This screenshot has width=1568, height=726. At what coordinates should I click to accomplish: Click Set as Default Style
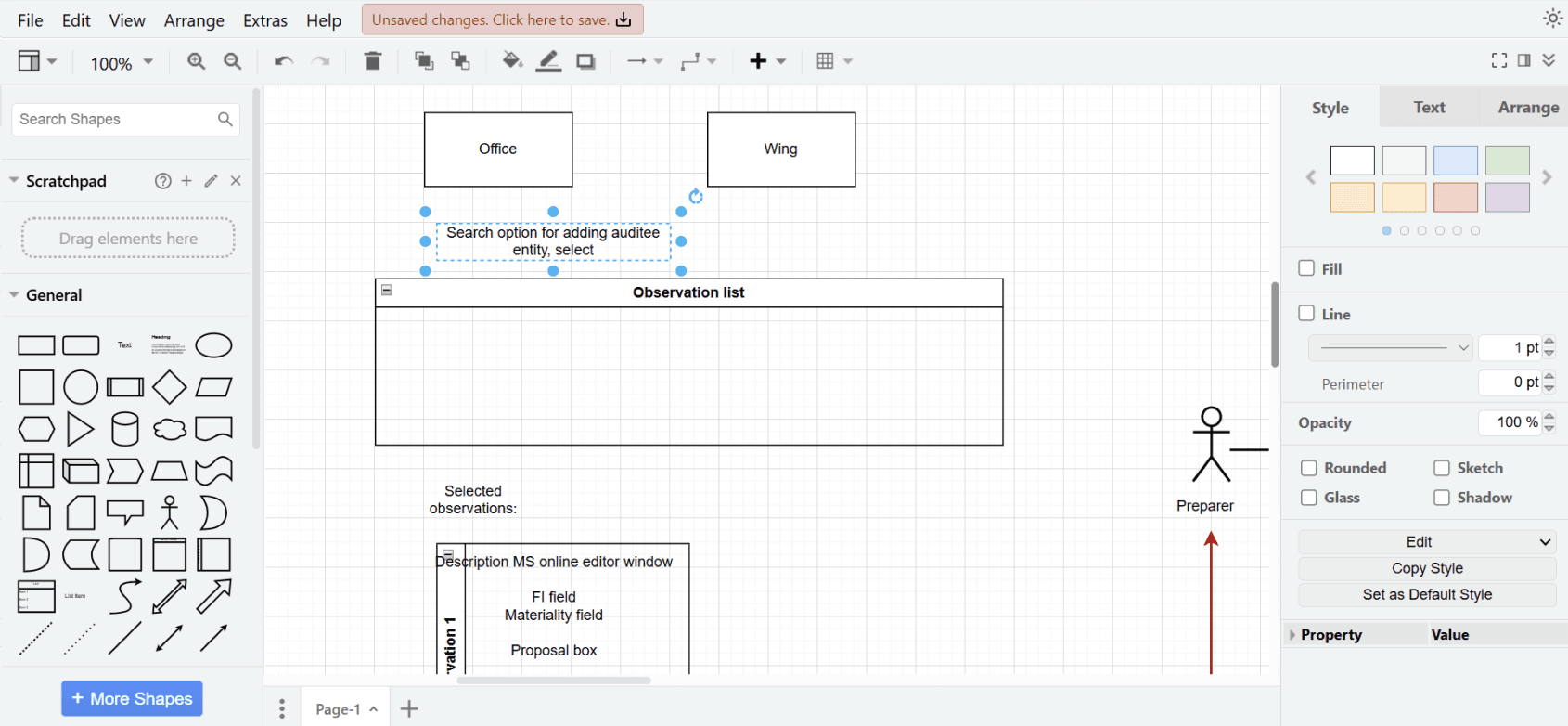tap(1427, 594)
